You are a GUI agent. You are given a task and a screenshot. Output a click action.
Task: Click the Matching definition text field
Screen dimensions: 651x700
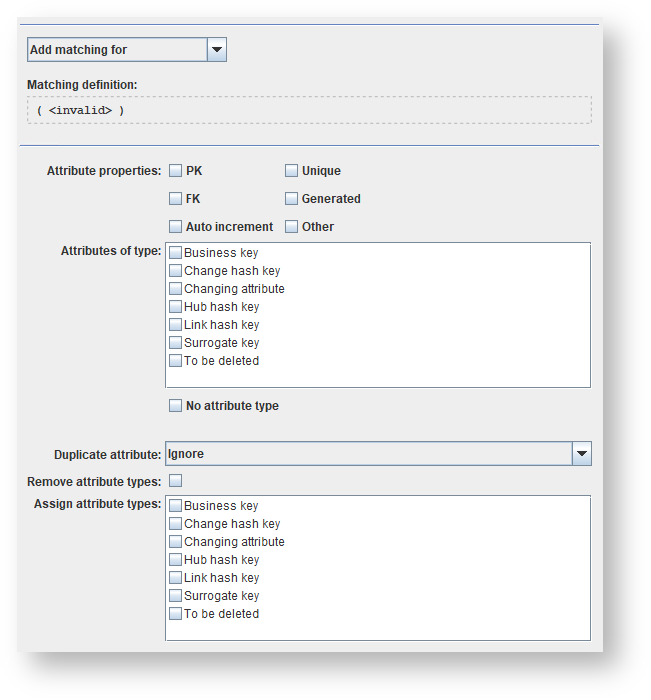[309, 110]
